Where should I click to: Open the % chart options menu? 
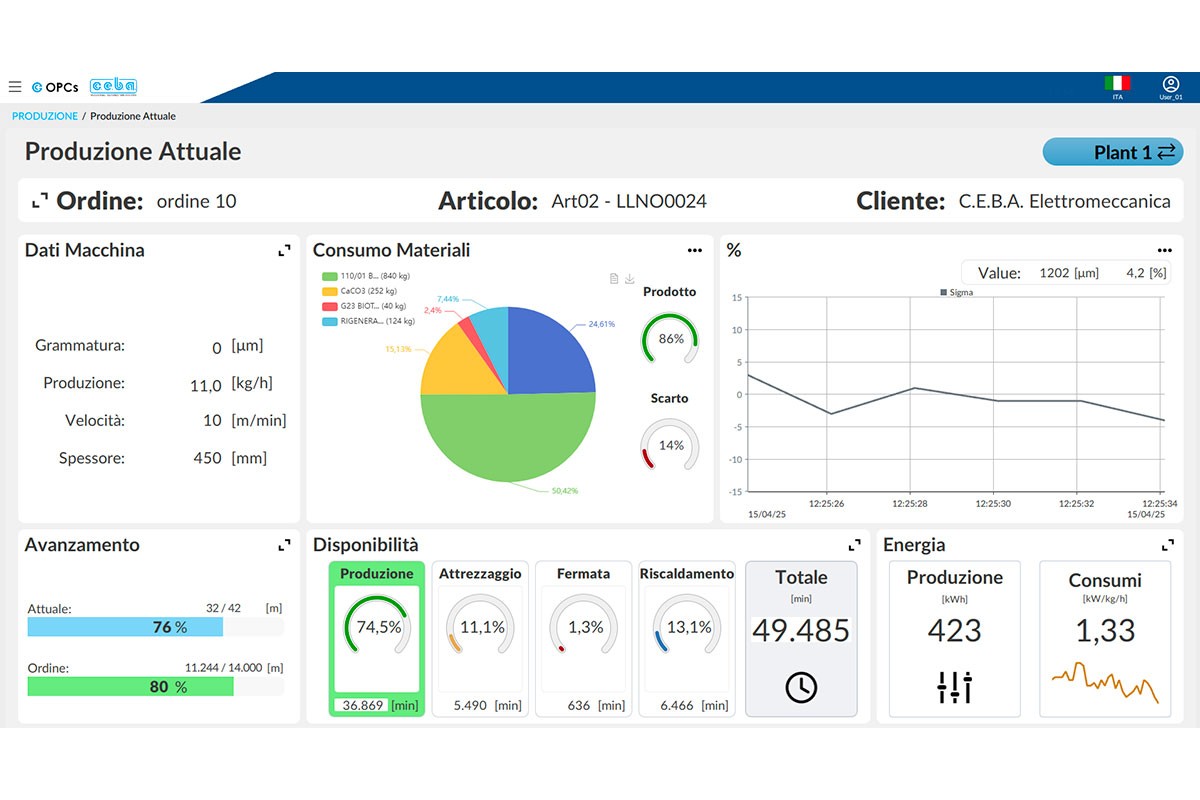(x=1164, y=250)
